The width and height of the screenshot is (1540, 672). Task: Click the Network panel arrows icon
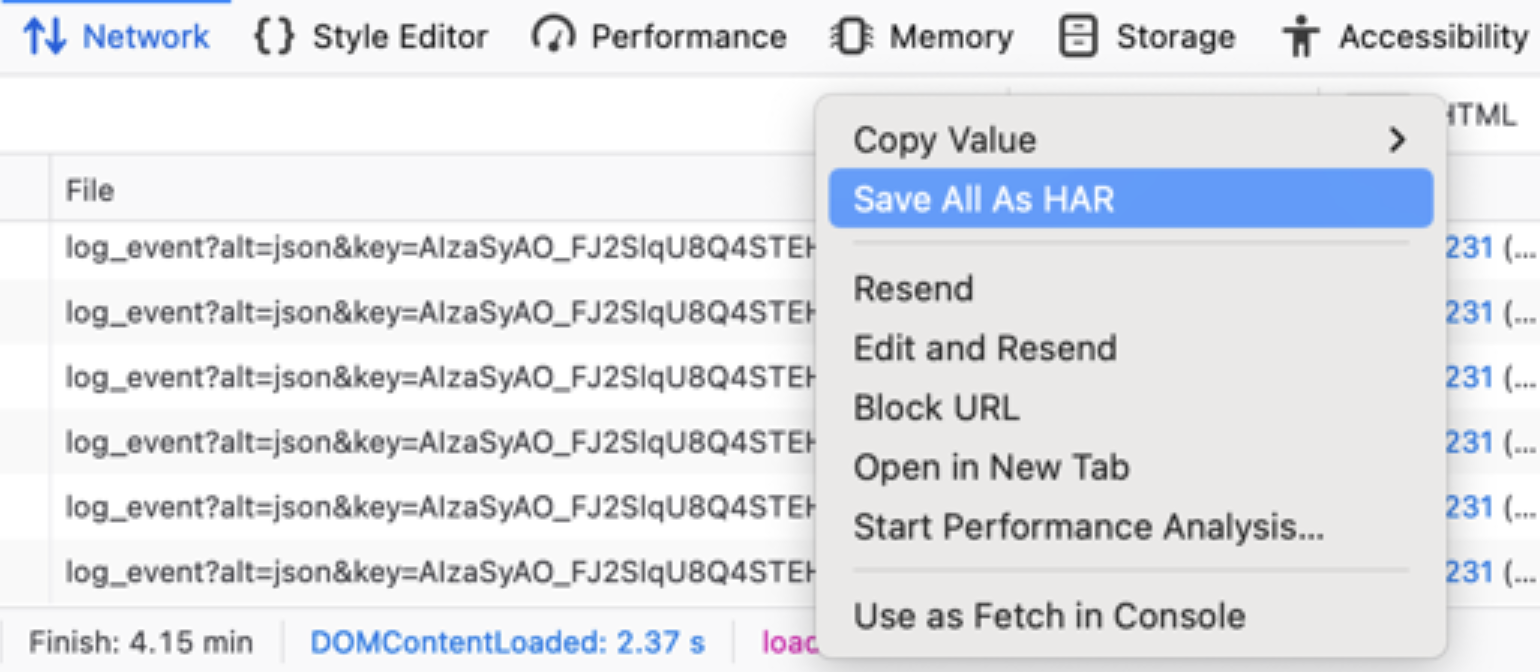coord(43,37)
